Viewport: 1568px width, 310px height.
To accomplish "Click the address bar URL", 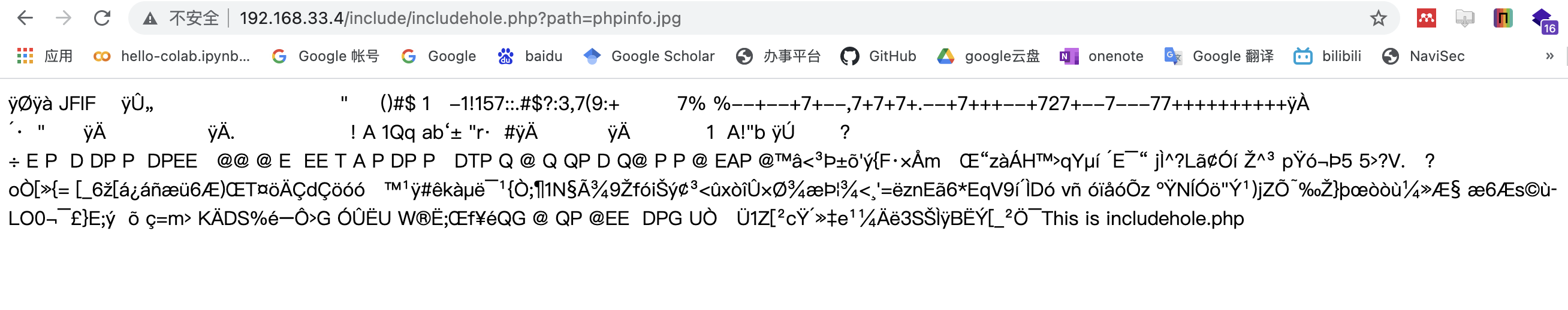I will point(460,18).
